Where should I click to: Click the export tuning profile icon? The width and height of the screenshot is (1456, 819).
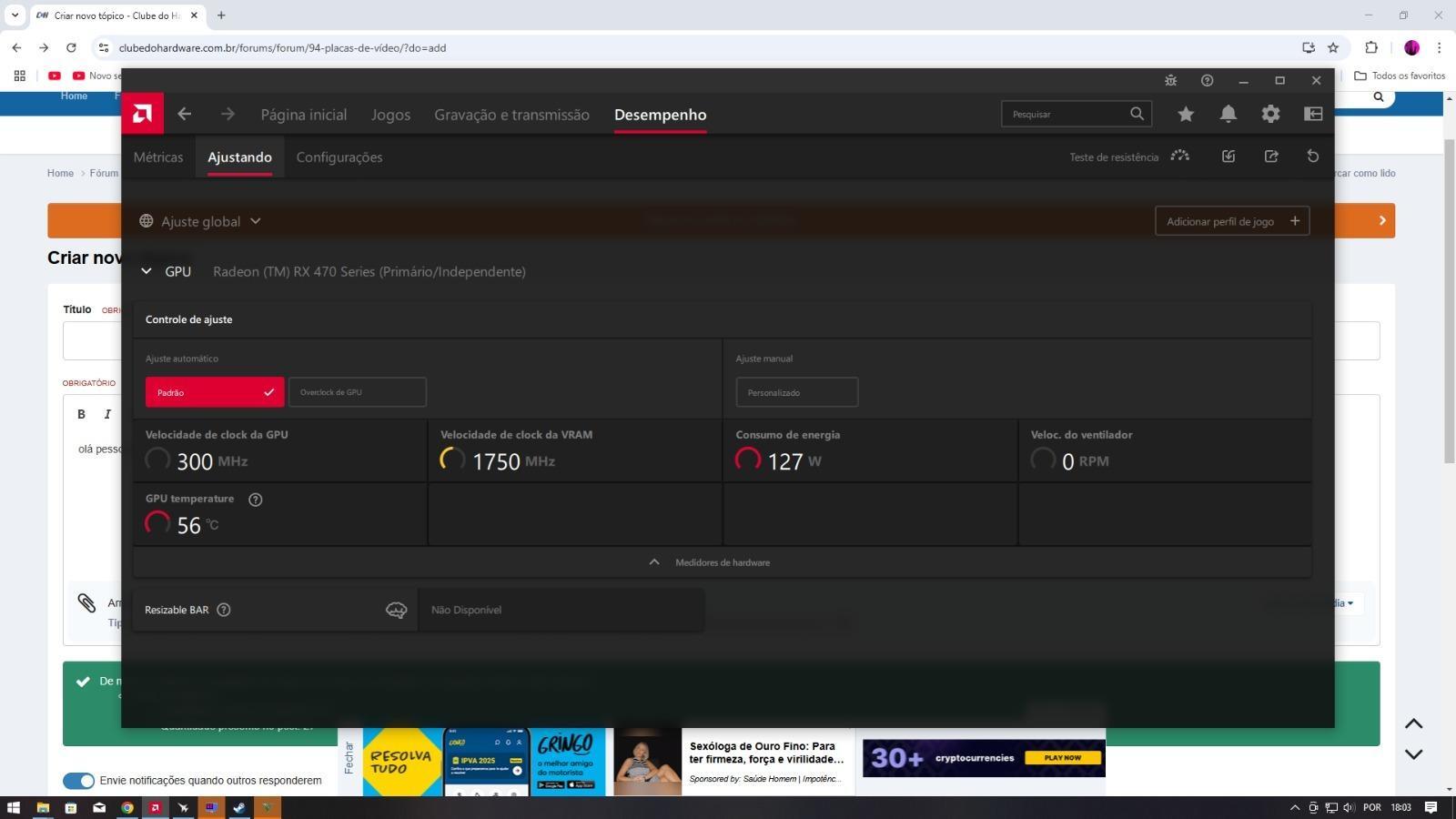point(1271,157)
